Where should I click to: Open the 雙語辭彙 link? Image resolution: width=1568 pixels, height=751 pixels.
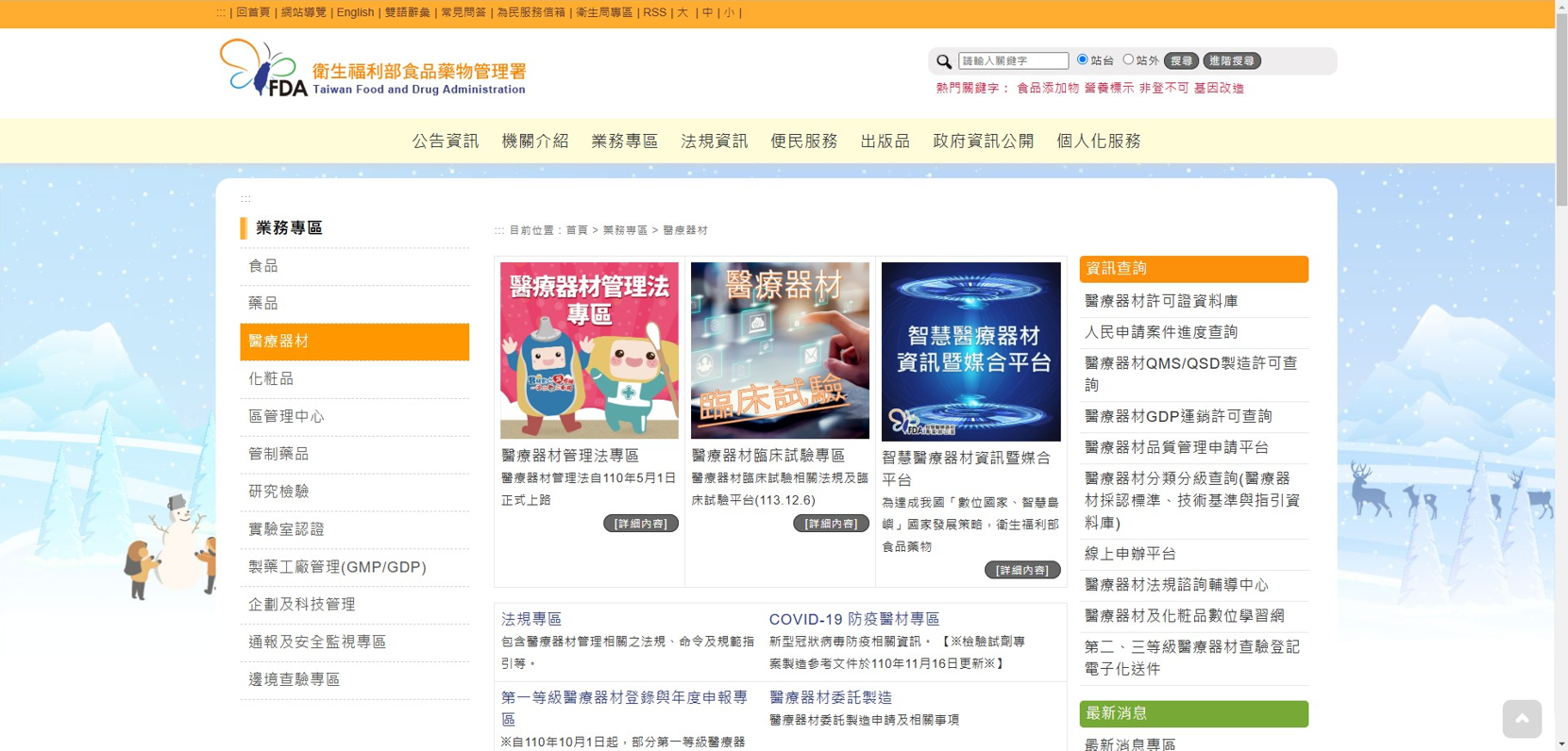coord(408,12)
